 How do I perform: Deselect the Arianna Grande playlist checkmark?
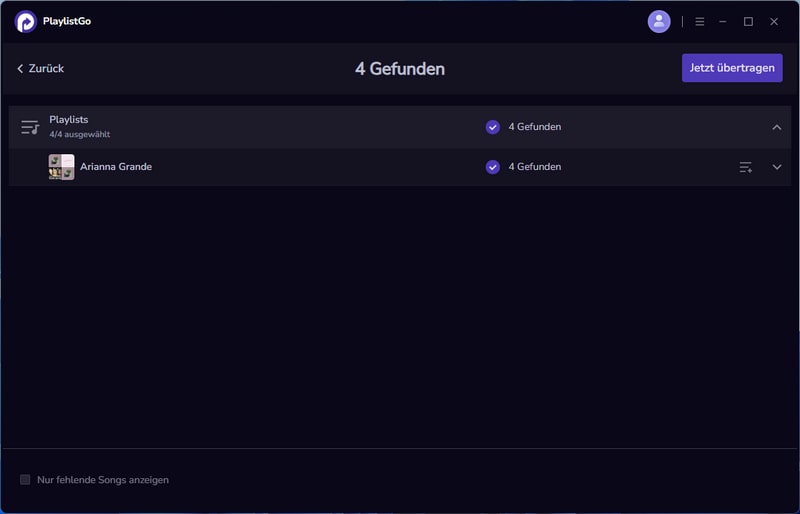492,167
